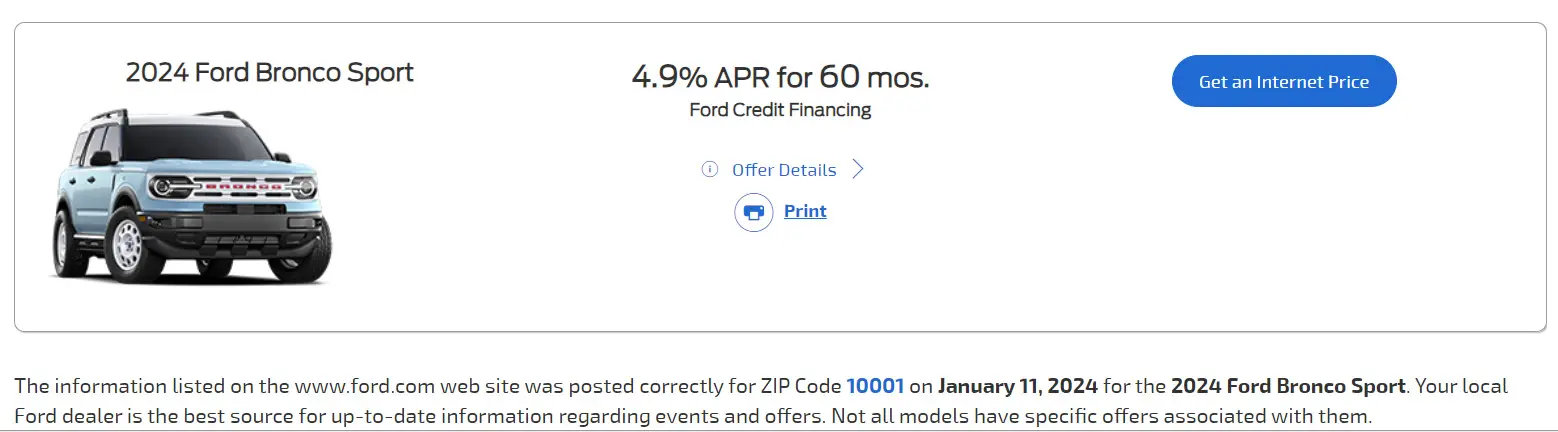Change ZIP Code via the 10001 link
The height and width of the screenshot is (432, 1558).
pos(875,386)
